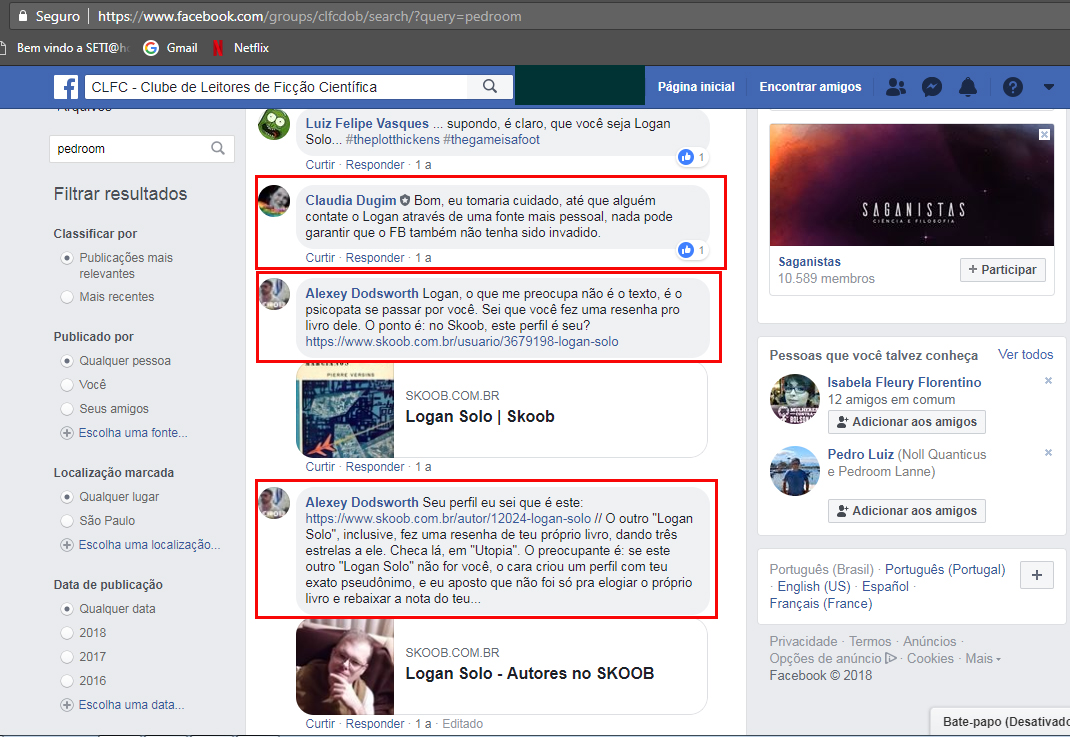Viewport: 1070px width, 737px height.
Task: Filter results by year 2018
Action: coord(66,633)
